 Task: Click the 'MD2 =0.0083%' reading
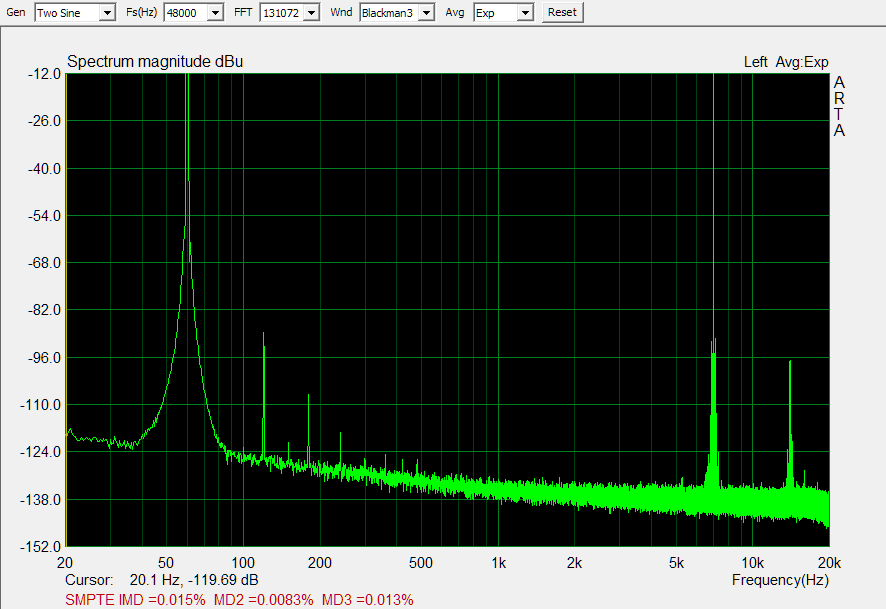tap(263, 599)
